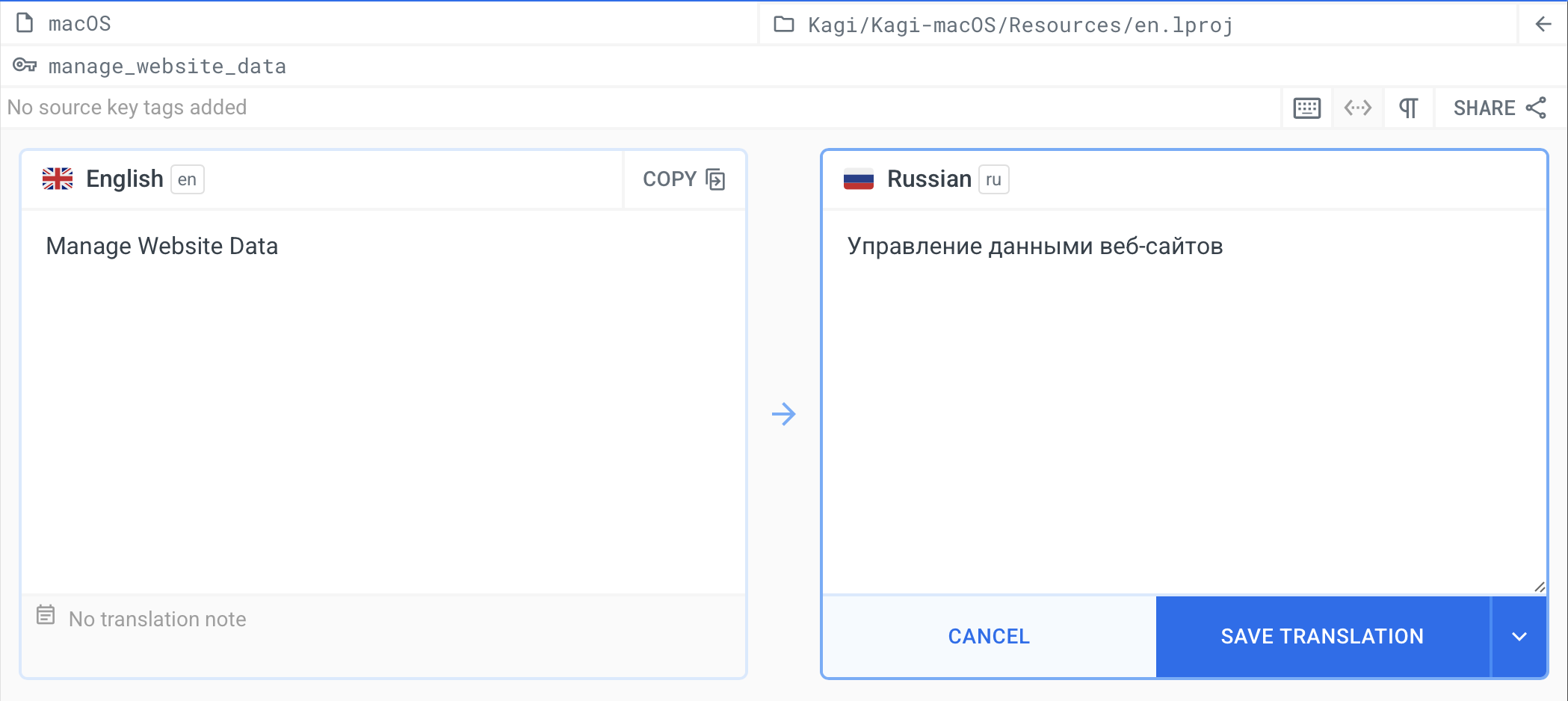Click the UK flag icon for English
1568x701 pixels.
58,179
